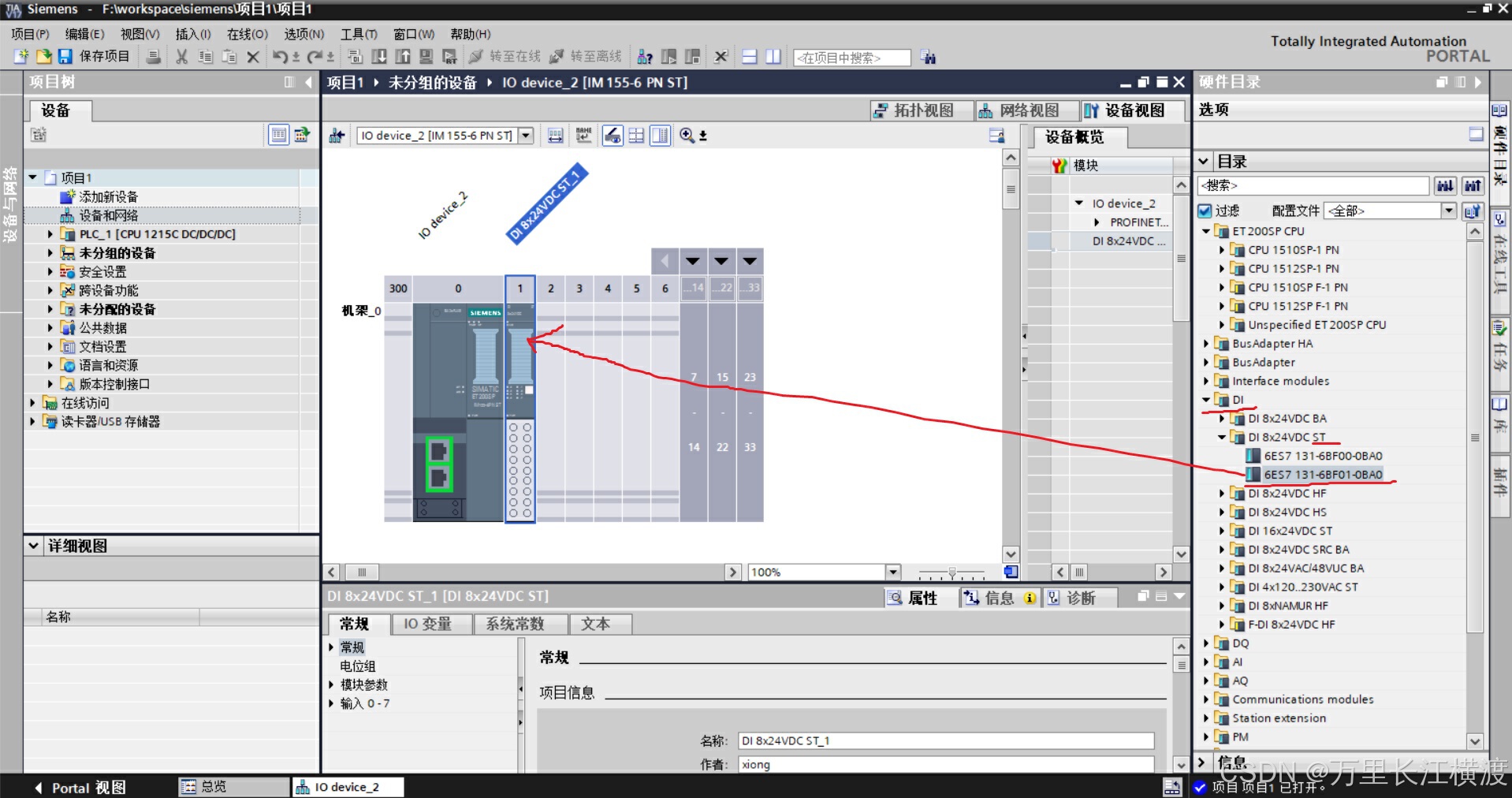
Task: Toggle the show module labels icon in device toolbar
Action: 613,136
